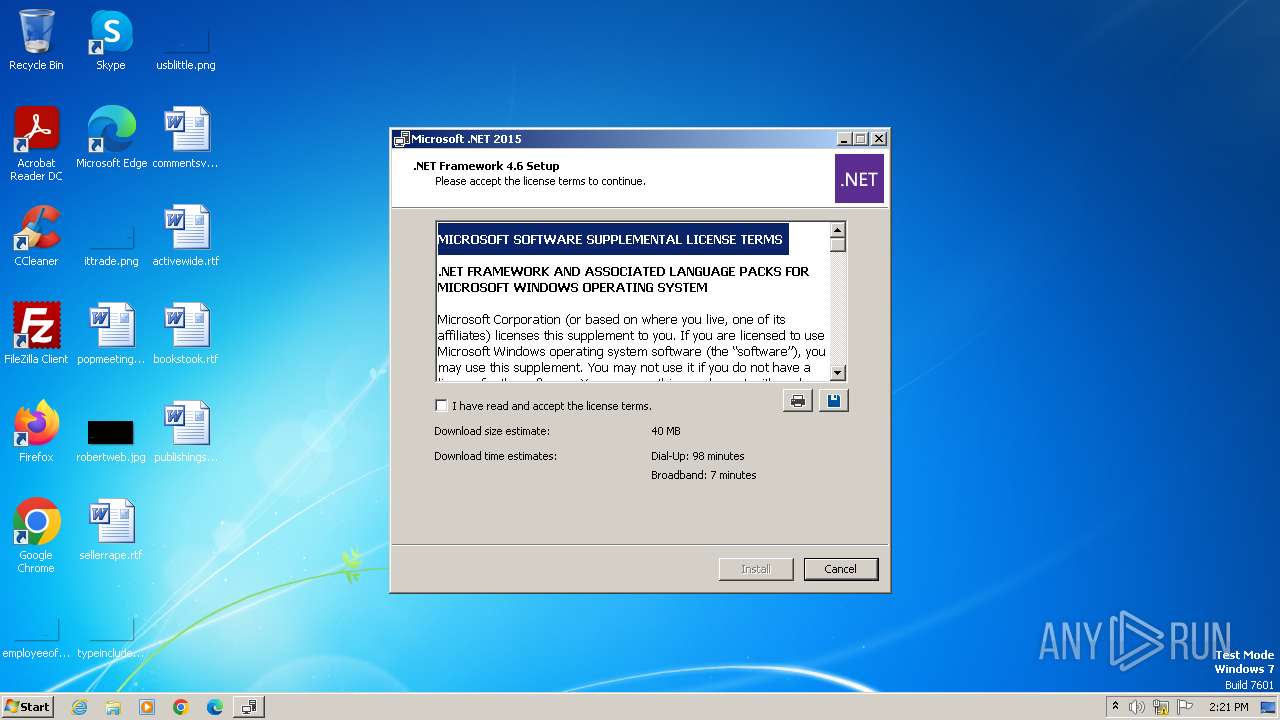The image size is (1280, 720).
Task: Click 'MICROSOFT SOFTWARE SUPPLEMENTAL LICENSE TERMS' heading
Action: point(610,240)
